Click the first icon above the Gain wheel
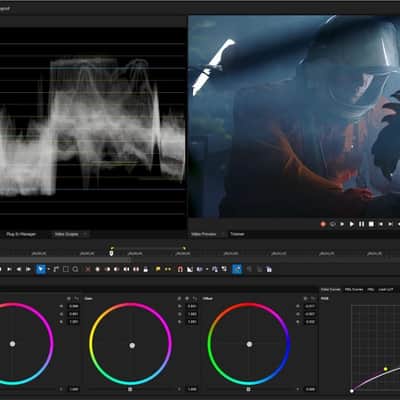Viewport: 400px width, 400px height. [179, 298]
